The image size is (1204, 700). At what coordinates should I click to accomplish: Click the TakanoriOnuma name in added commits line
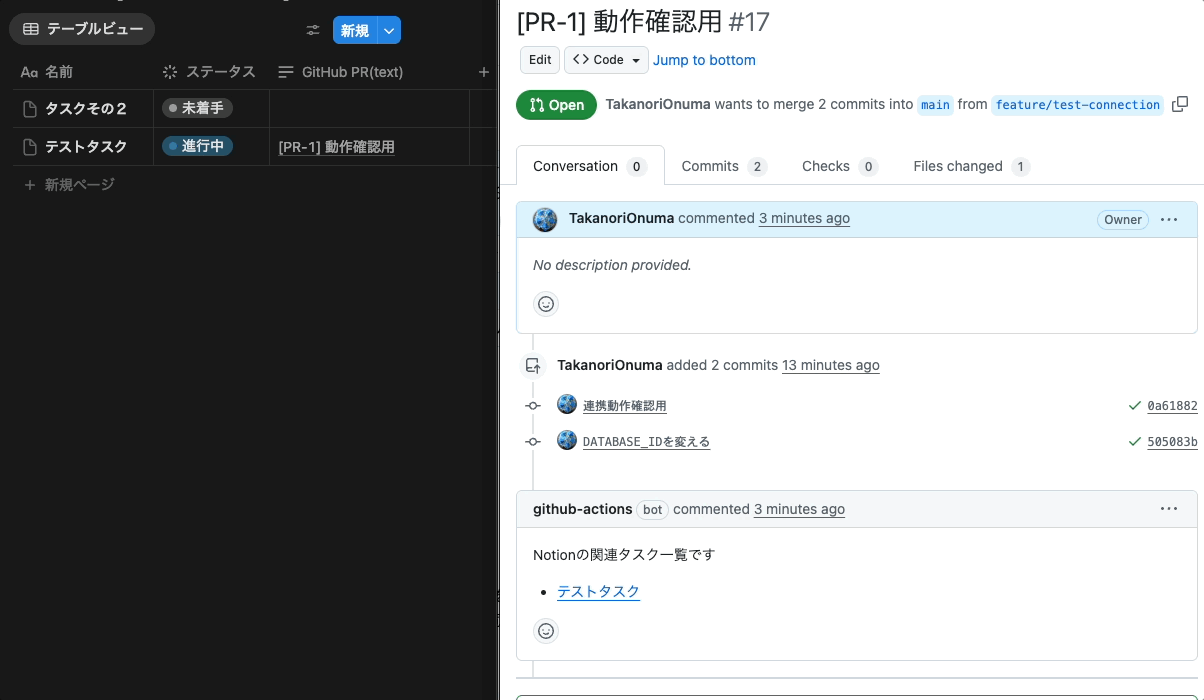[x=610, y=365]
